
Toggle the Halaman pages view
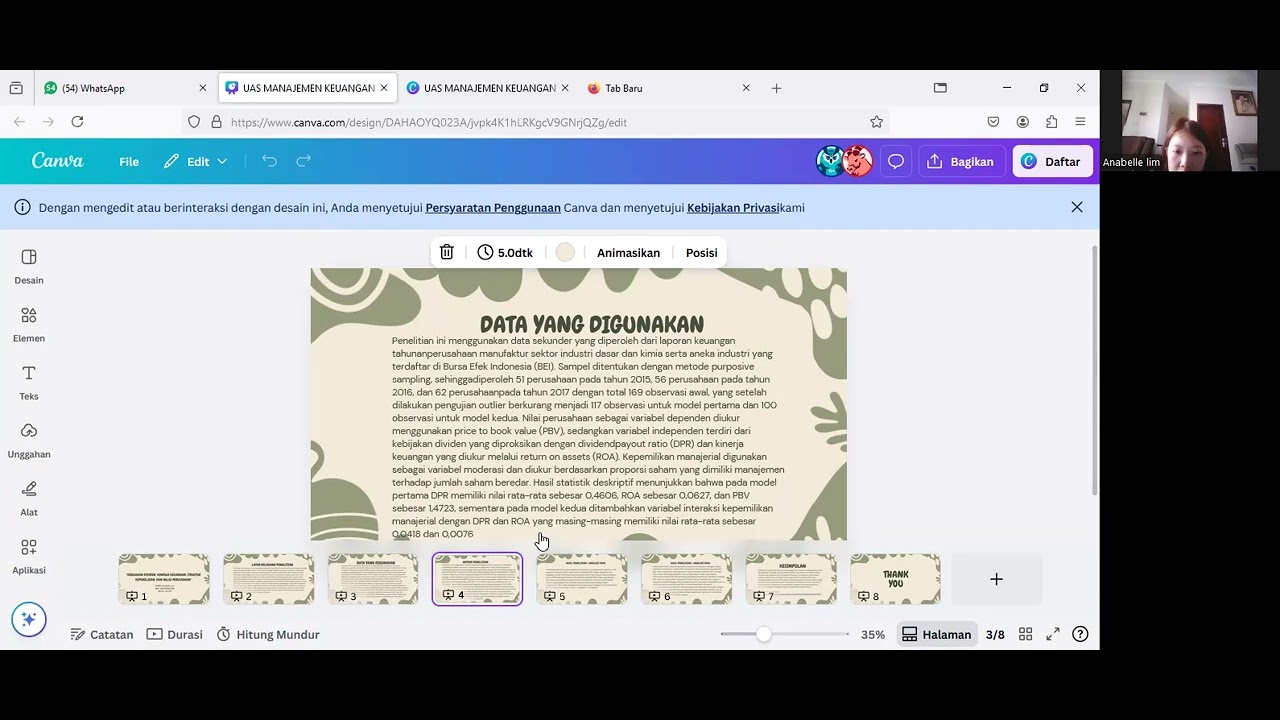pos(936,634)
